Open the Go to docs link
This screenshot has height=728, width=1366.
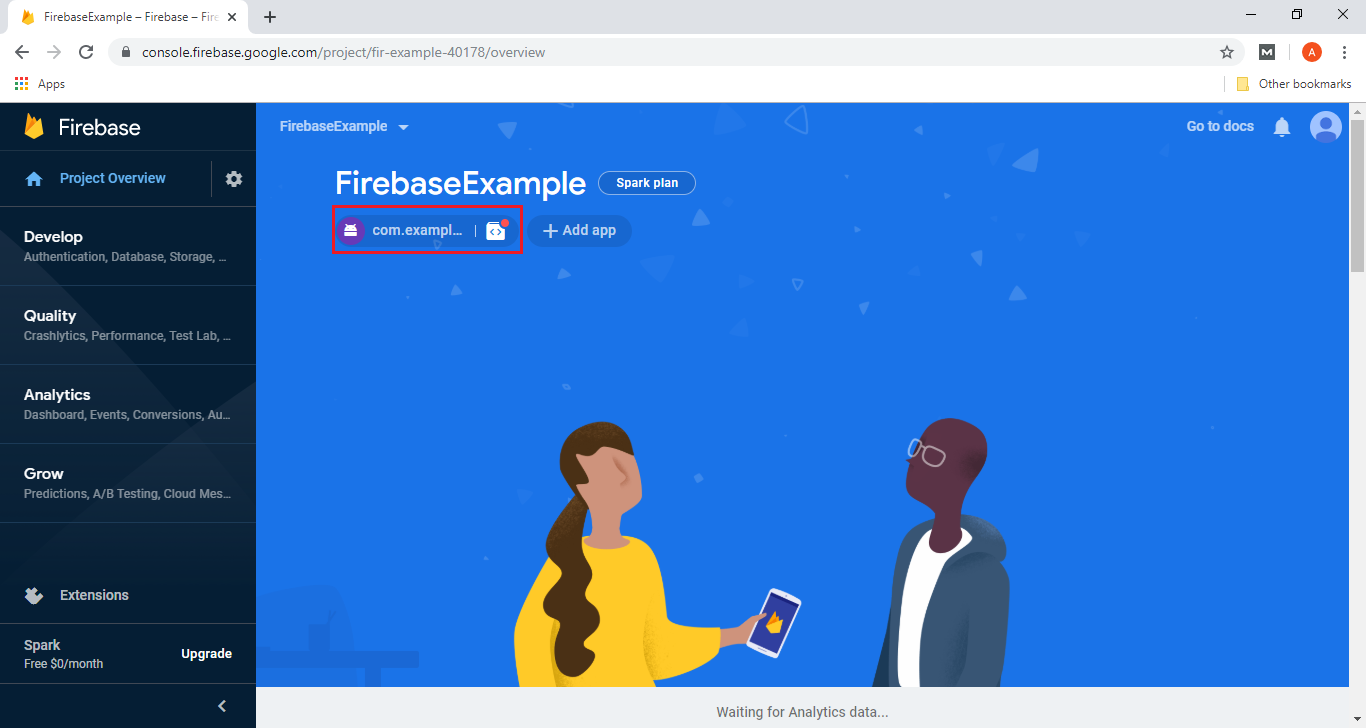[x=1220, y=126]
